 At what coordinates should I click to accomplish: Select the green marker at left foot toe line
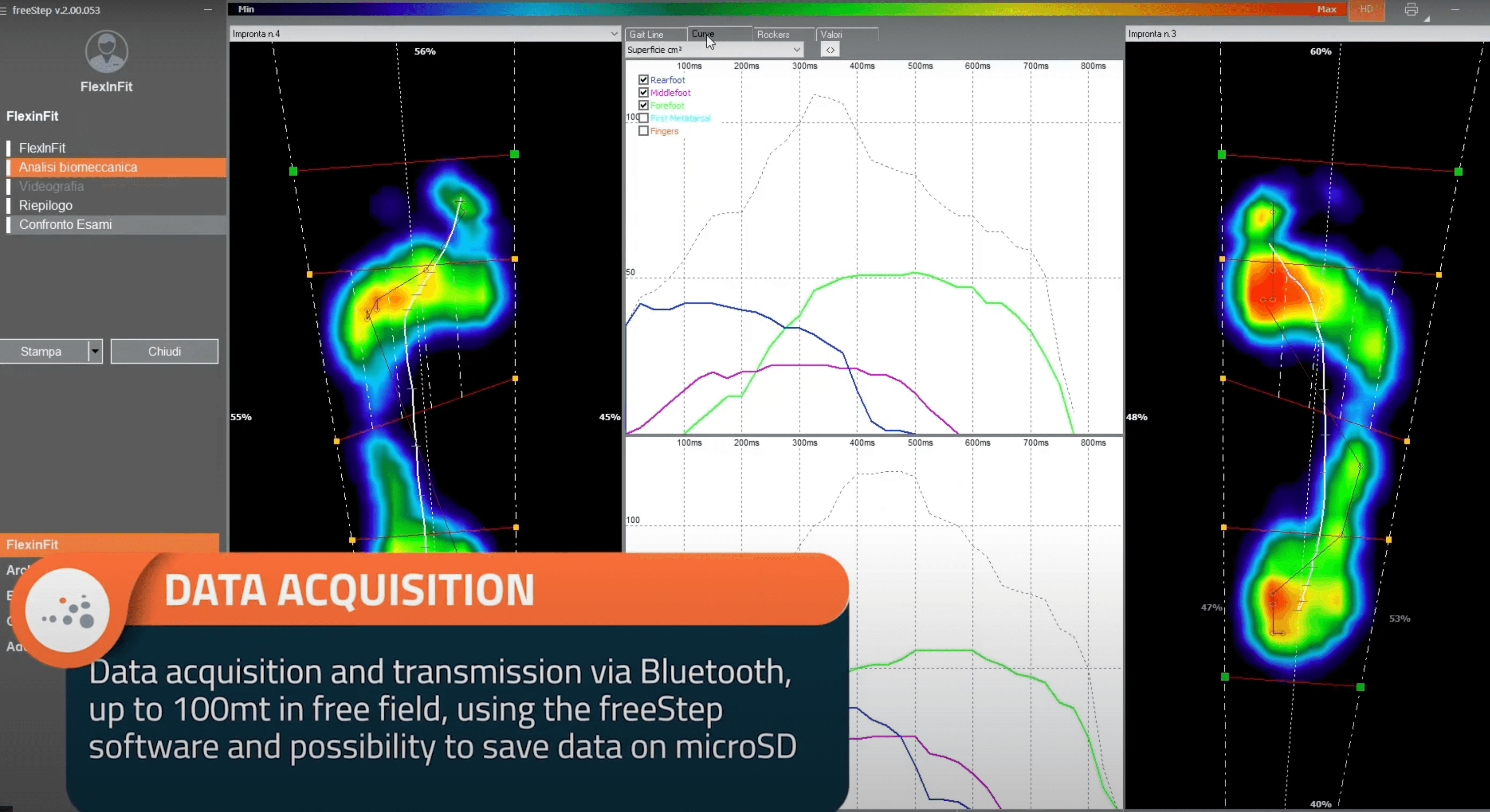pos(293,171)
